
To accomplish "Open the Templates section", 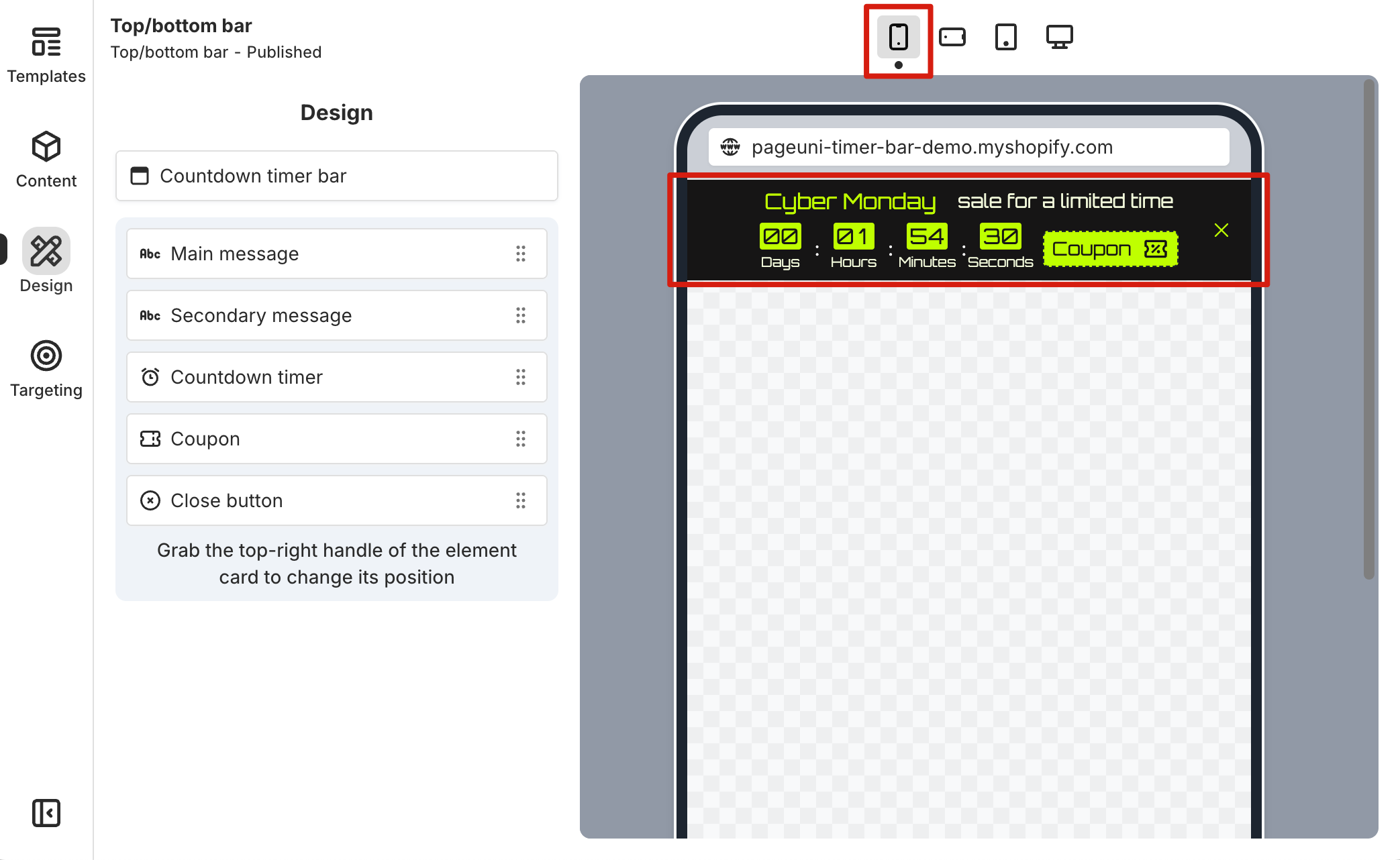I will click(46, 56).
